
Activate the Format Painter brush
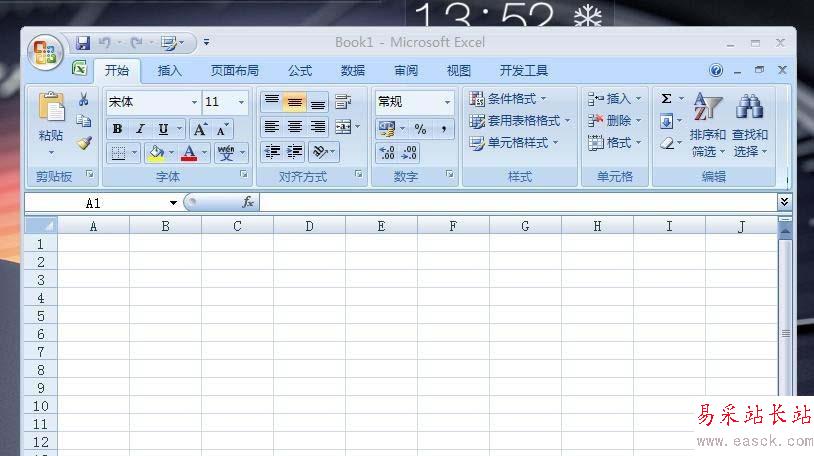(84, 143)
